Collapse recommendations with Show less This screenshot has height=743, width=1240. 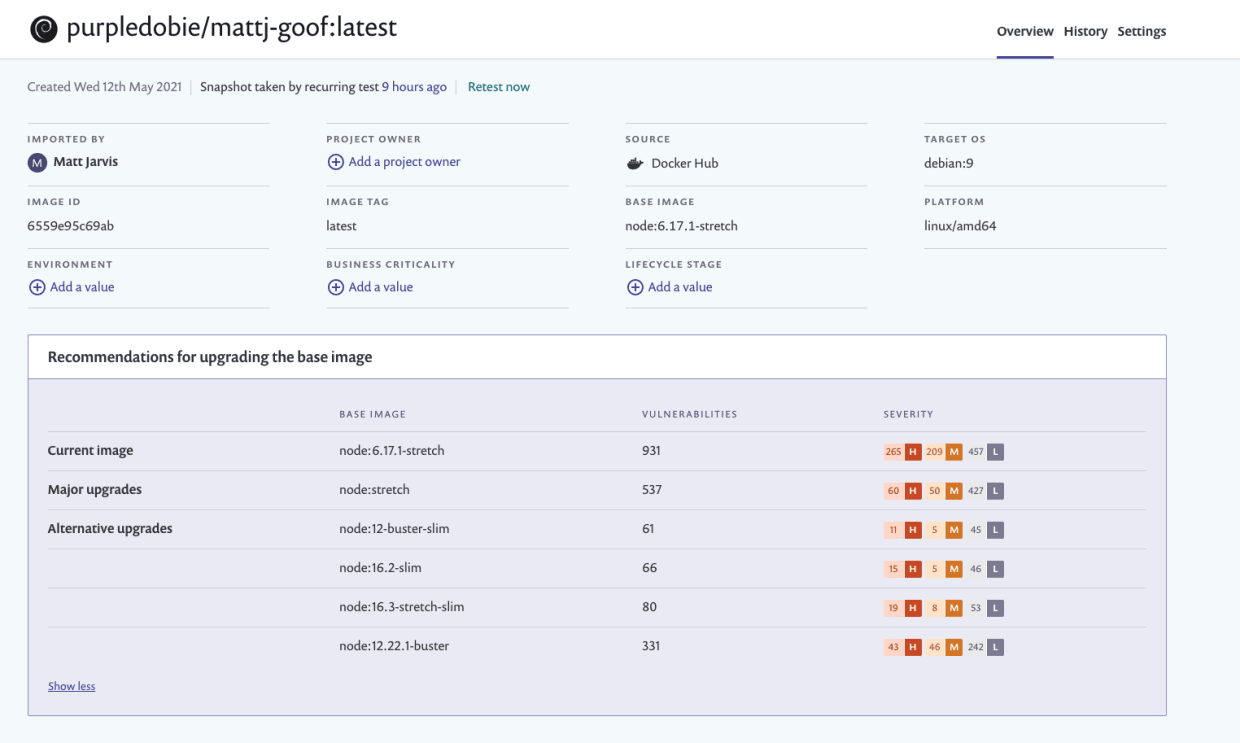72,686
